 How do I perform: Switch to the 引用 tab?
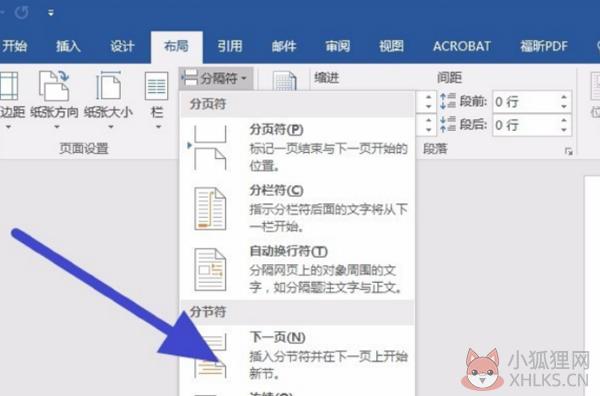click(x=230, y=46)
